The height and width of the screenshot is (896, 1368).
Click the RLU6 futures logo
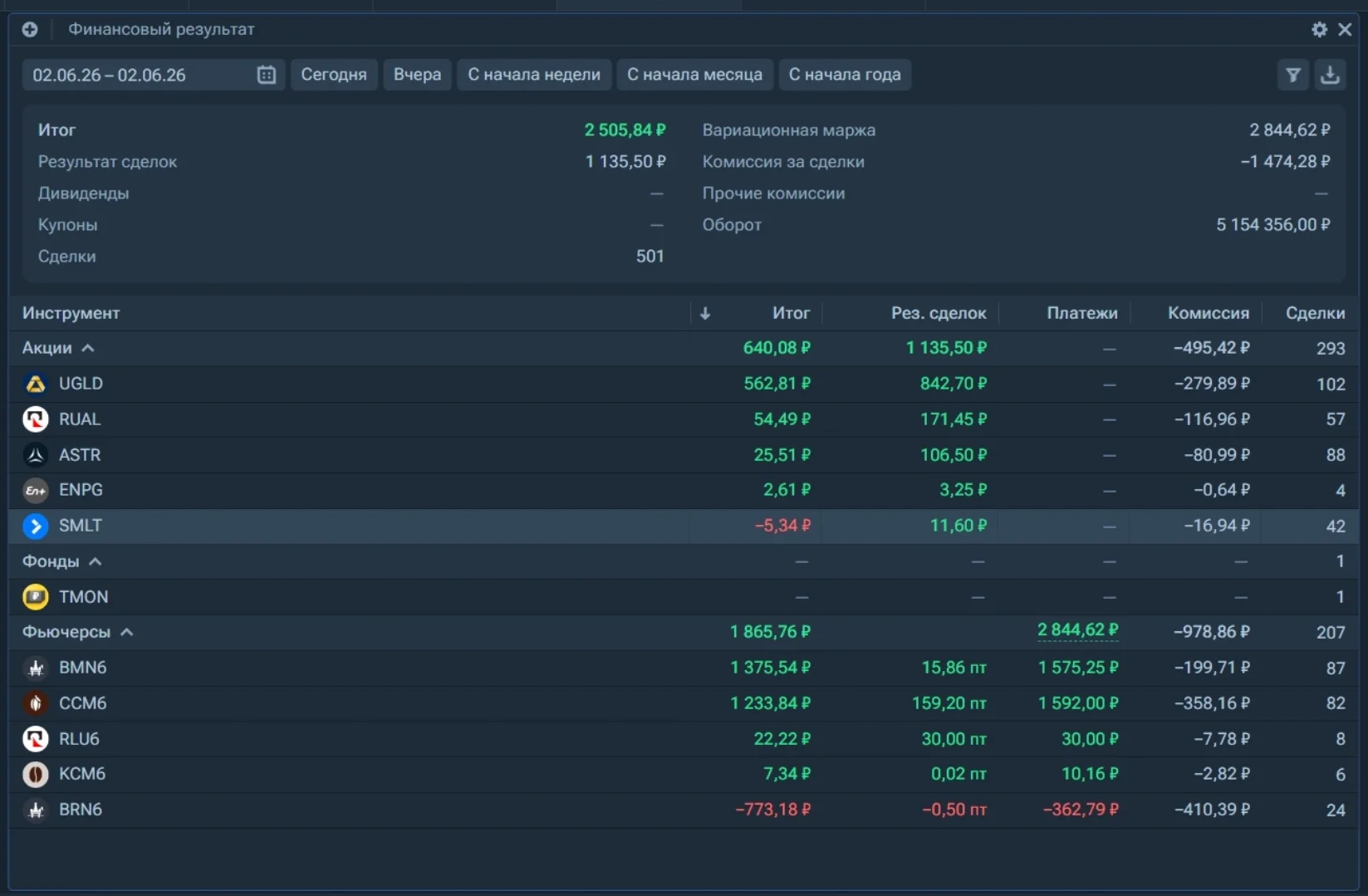[x=35, y=739]
